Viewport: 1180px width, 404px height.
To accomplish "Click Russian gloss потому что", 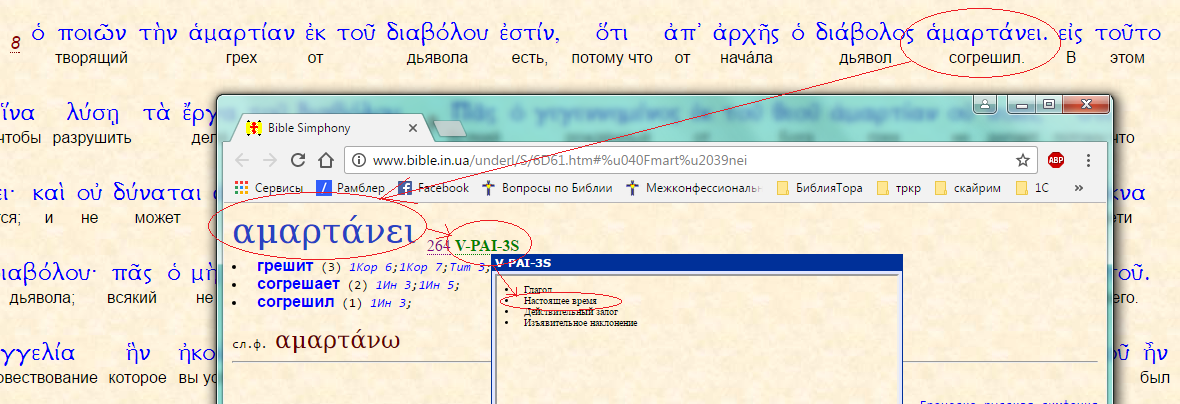I will 612,58.
